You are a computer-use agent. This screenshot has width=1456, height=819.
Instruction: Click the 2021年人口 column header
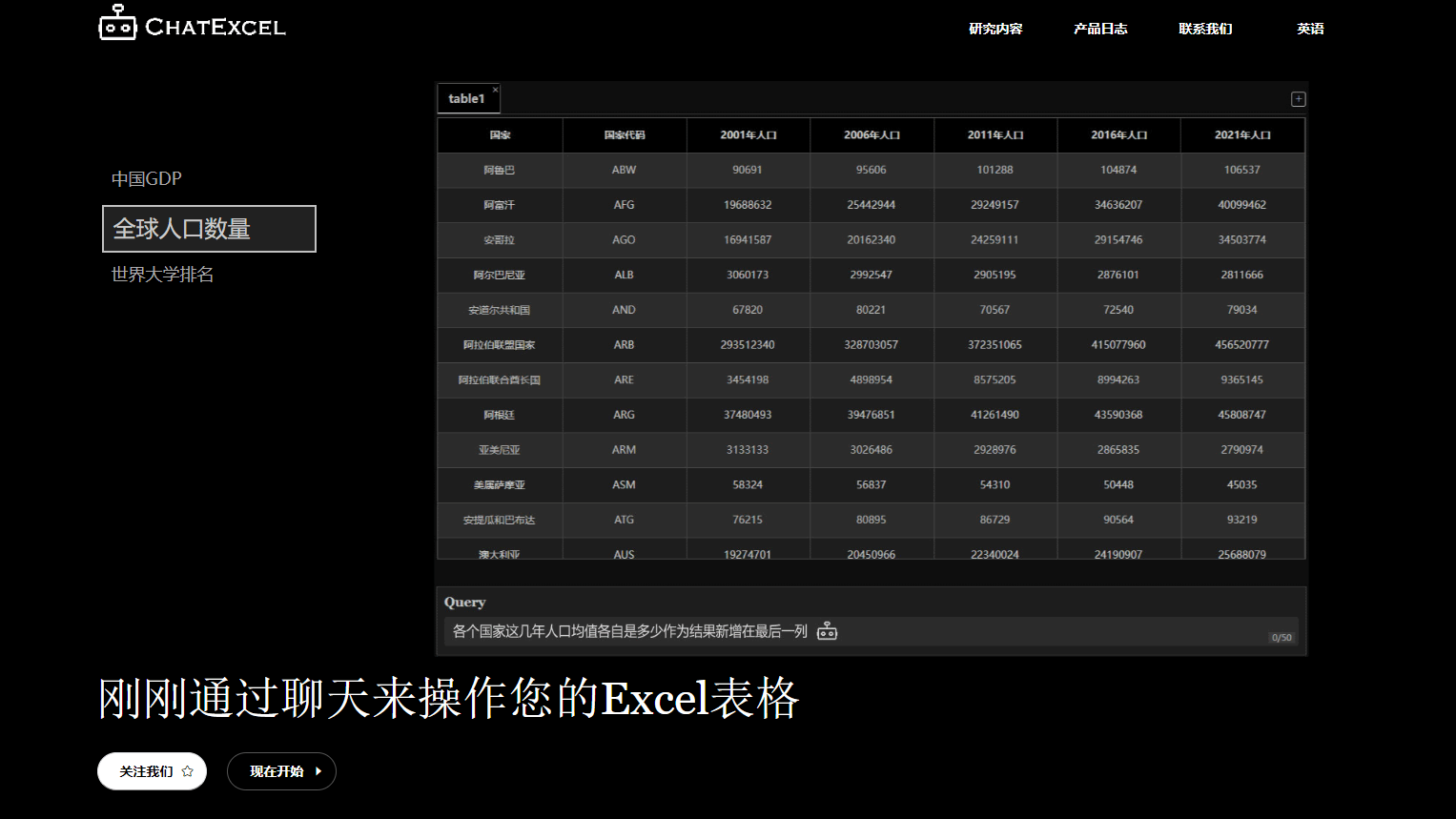[1242, 134]
